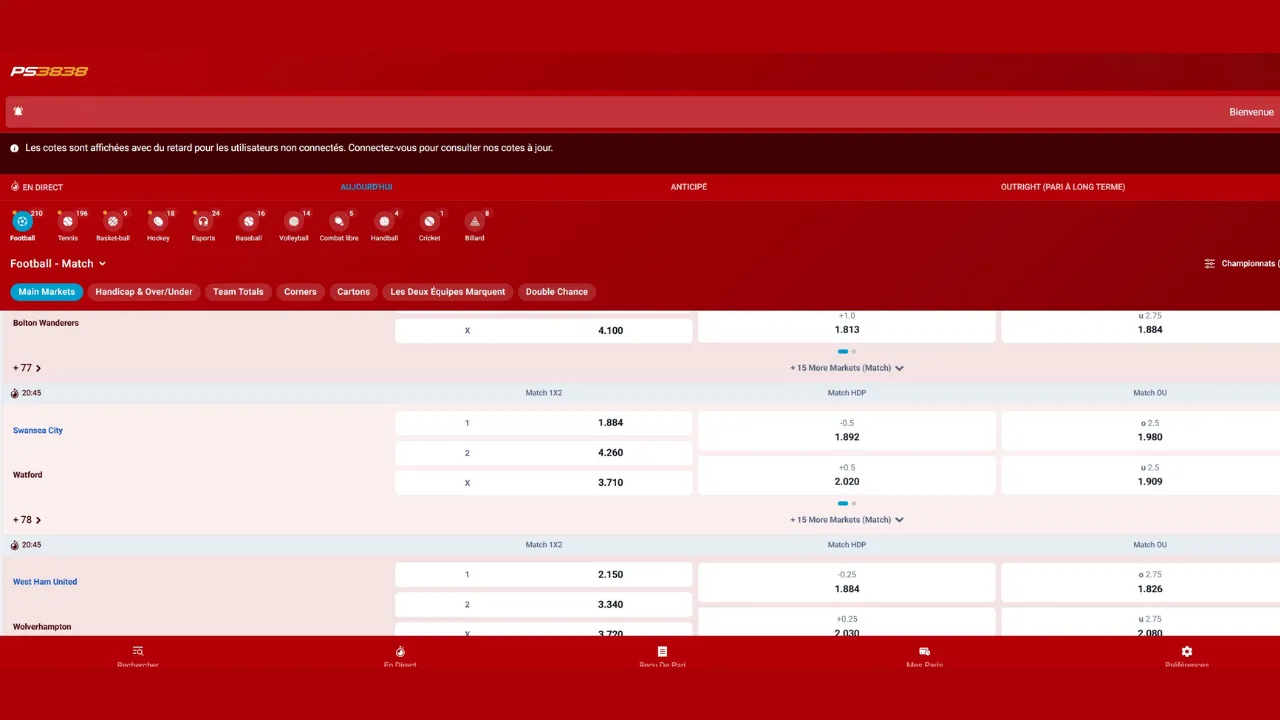Bet on Wolverhampton win at 3.340
1280x720 pixels.
click(x=543, y=605)
